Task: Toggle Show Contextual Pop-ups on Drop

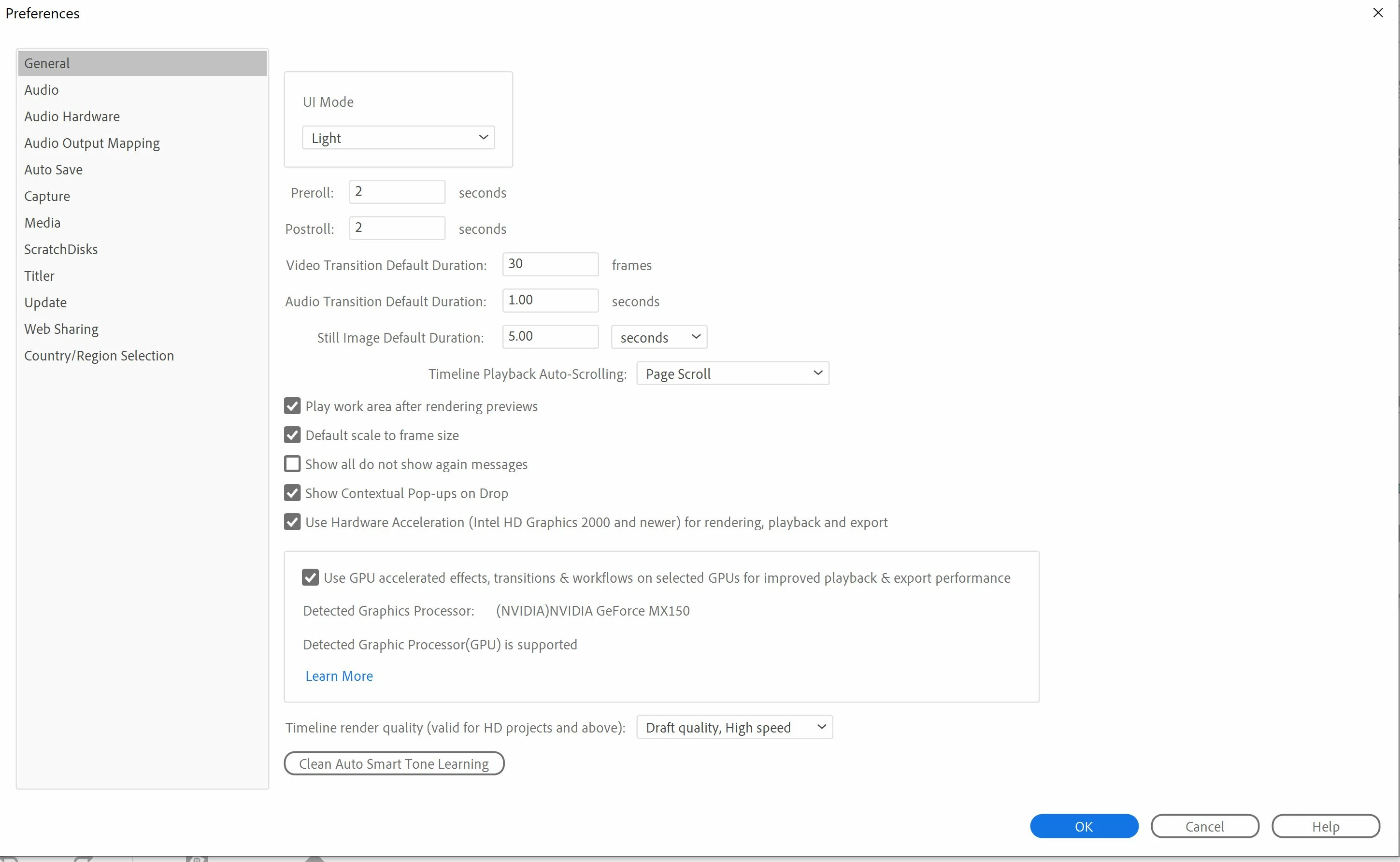Action: [x=292, y=493]
